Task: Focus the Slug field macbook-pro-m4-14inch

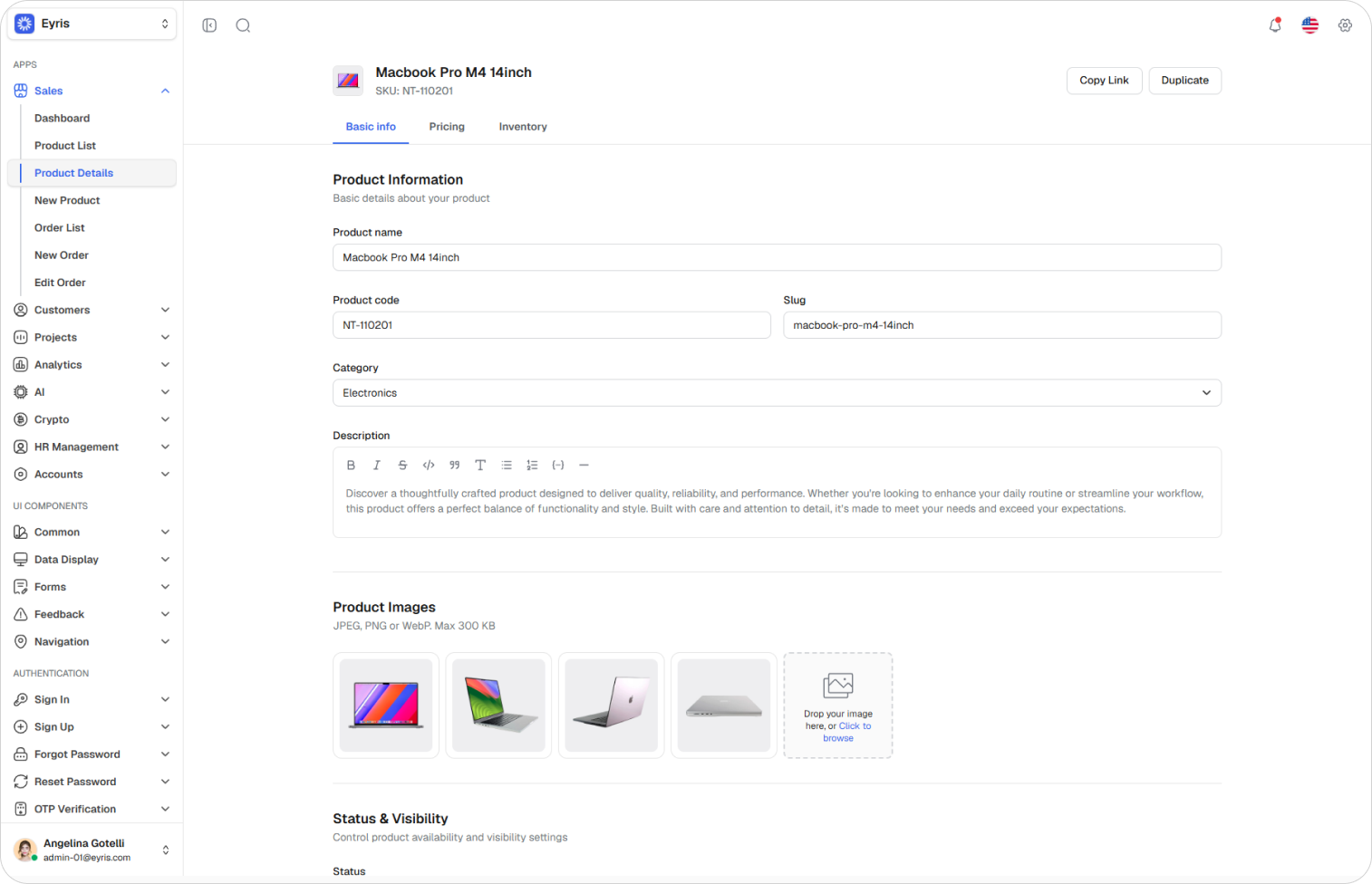Action: tap(1002, 325)
